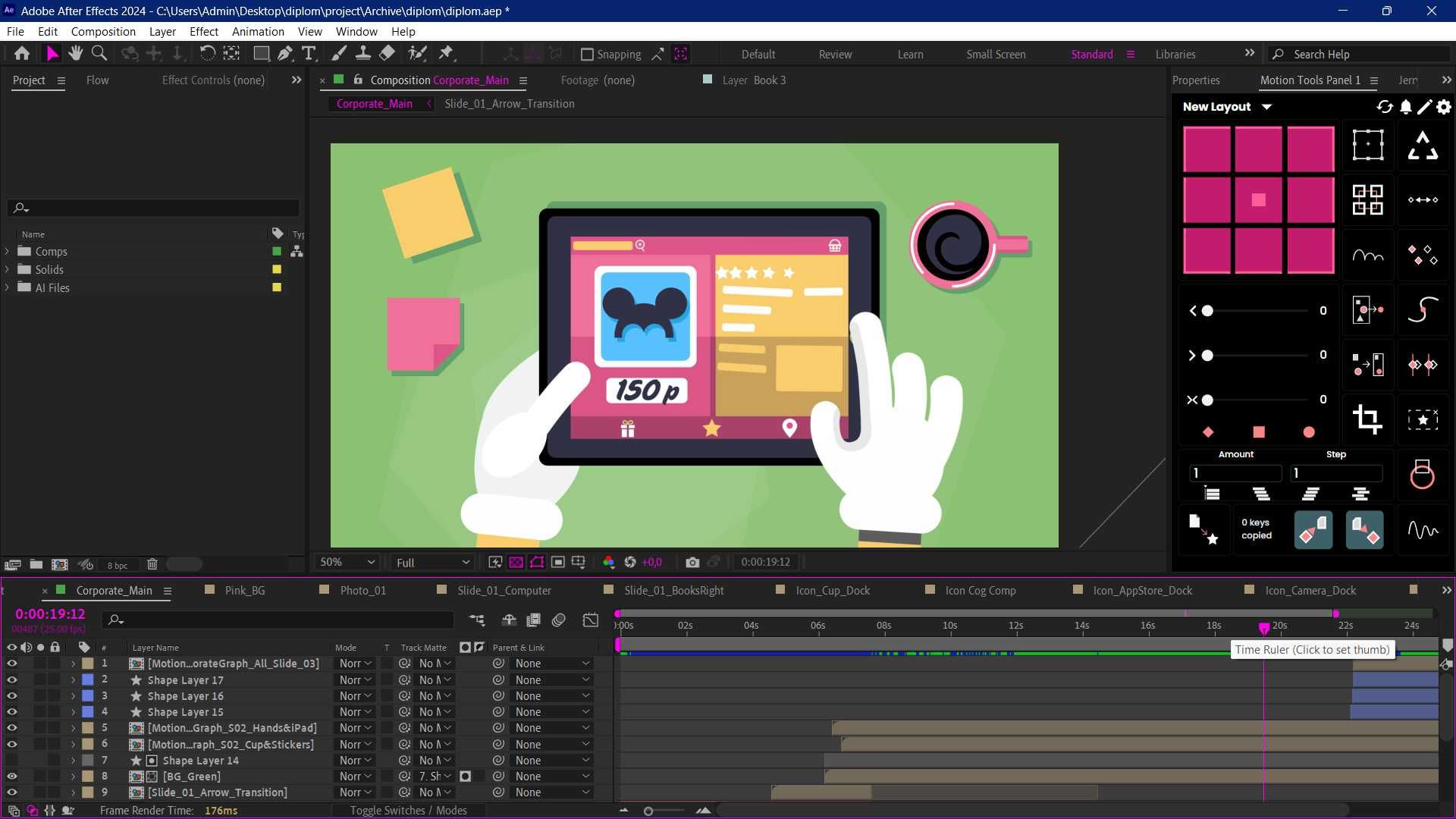Enable the Snapping checkbox
Image resolution: width=1456 pixels, height=819 pixels.
pyautogui.click(x=587, y=55)
